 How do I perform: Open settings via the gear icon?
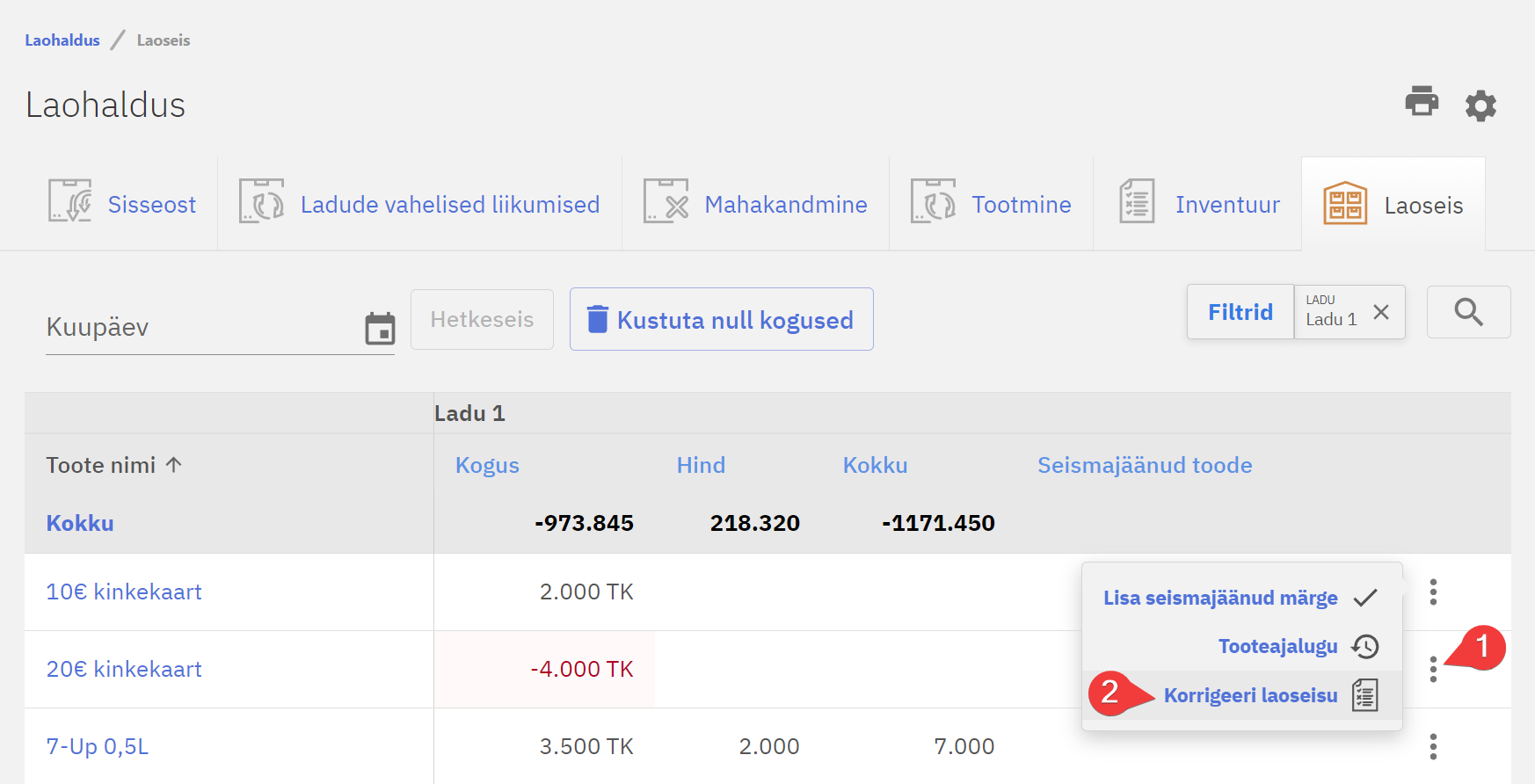pos(1480,105)
